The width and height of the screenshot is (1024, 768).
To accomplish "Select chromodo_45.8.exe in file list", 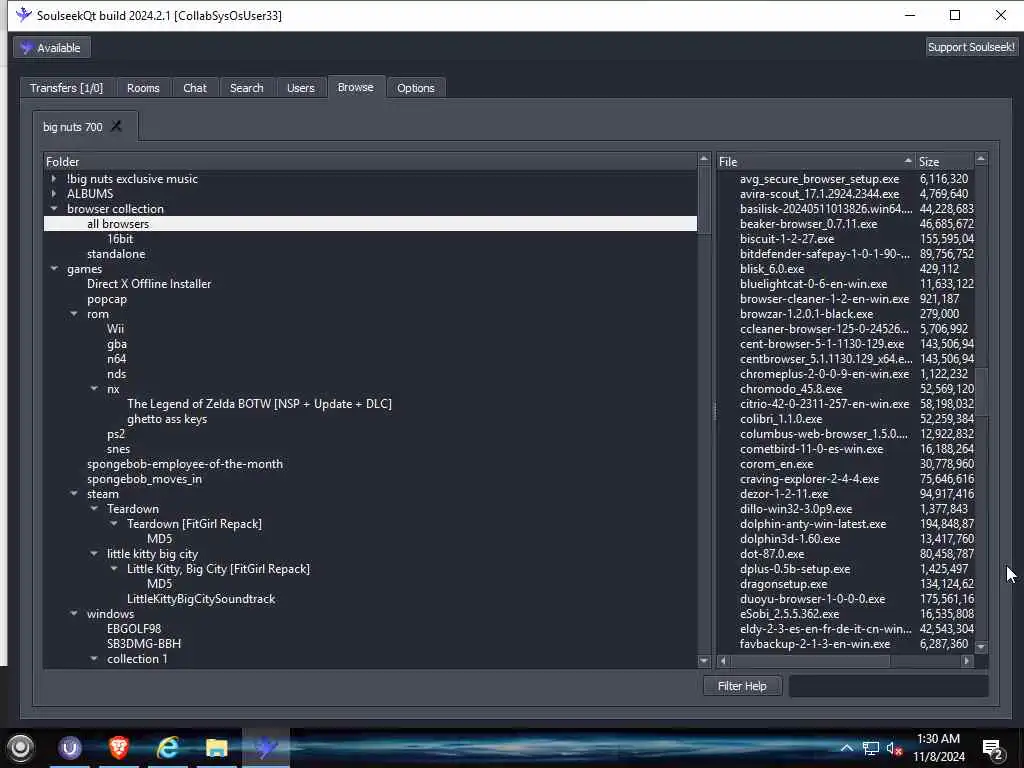I will click(x=790, y=389).
